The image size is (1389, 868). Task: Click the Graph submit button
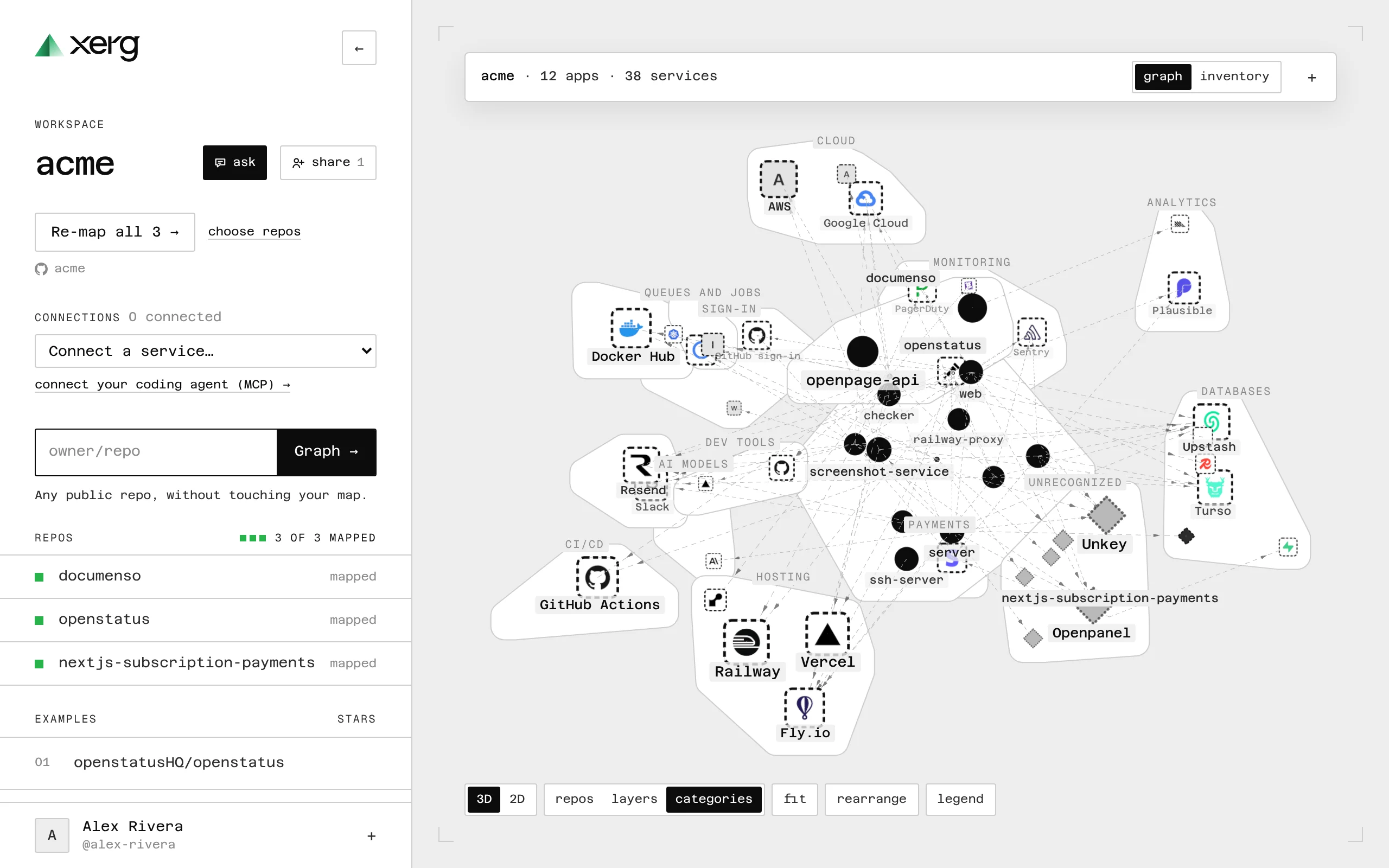[x=327, y=452]
